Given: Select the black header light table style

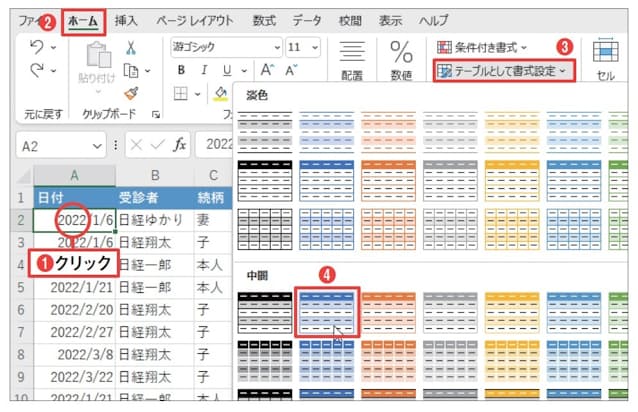Looking at the screenshot, I should (x=265, y=181).
